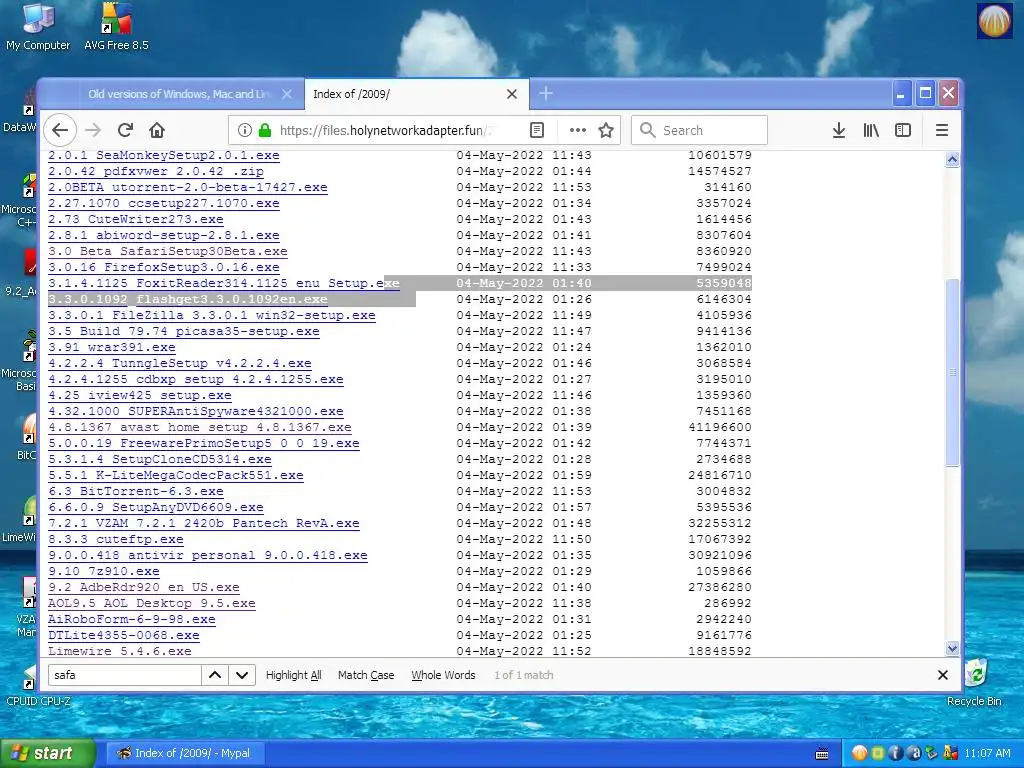
Task: Download SafariSetup30Beta.exe link
Action: coord(168,251)
